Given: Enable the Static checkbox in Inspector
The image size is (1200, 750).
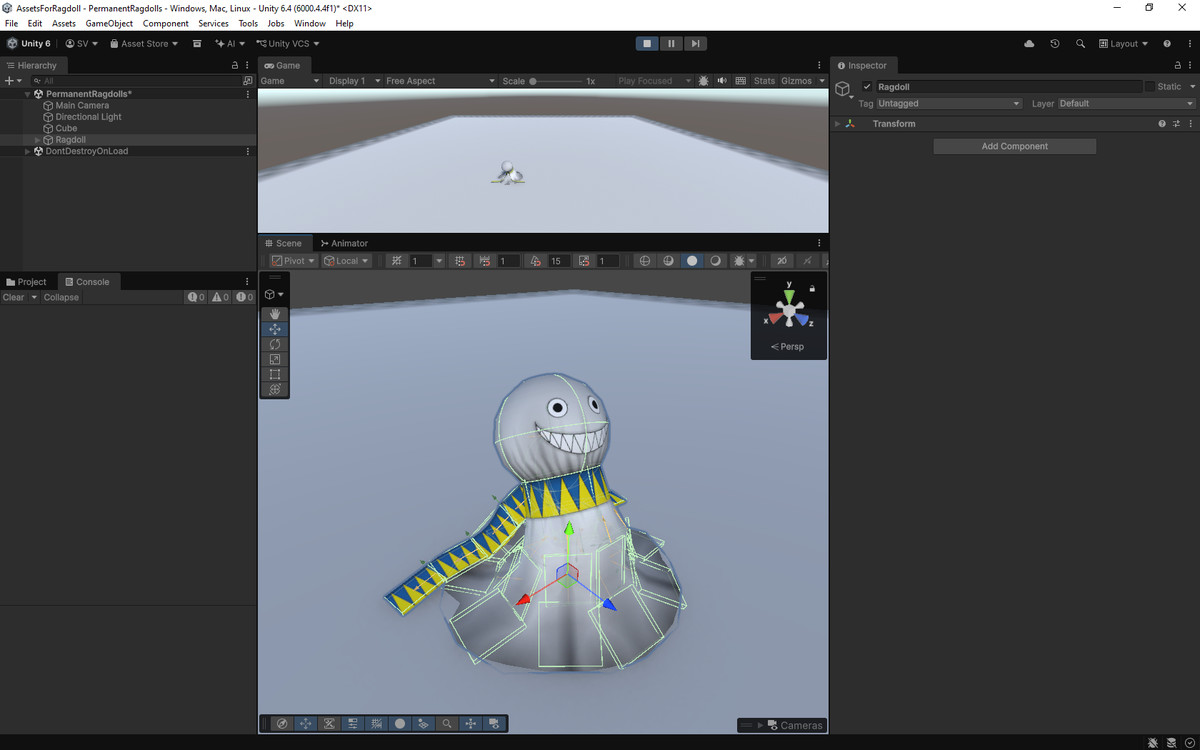Looking at the screenshot, I should coord(1150,87).
